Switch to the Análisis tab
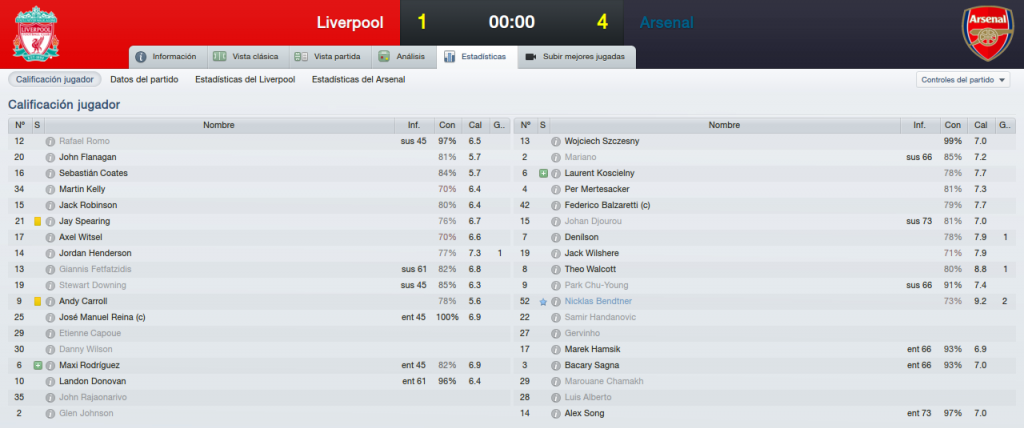This screenshot has height=428, width=1024. 406,57
